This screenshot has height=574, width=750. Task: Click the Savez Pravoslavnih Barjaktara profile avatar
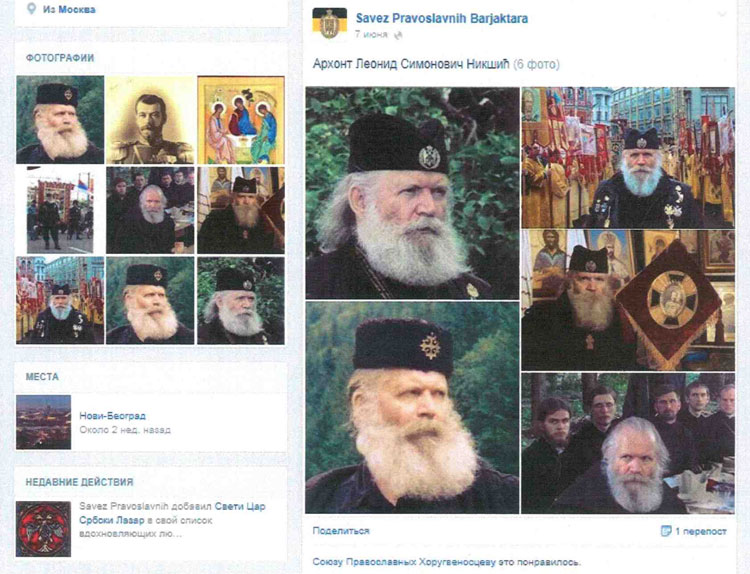point(330,23)
